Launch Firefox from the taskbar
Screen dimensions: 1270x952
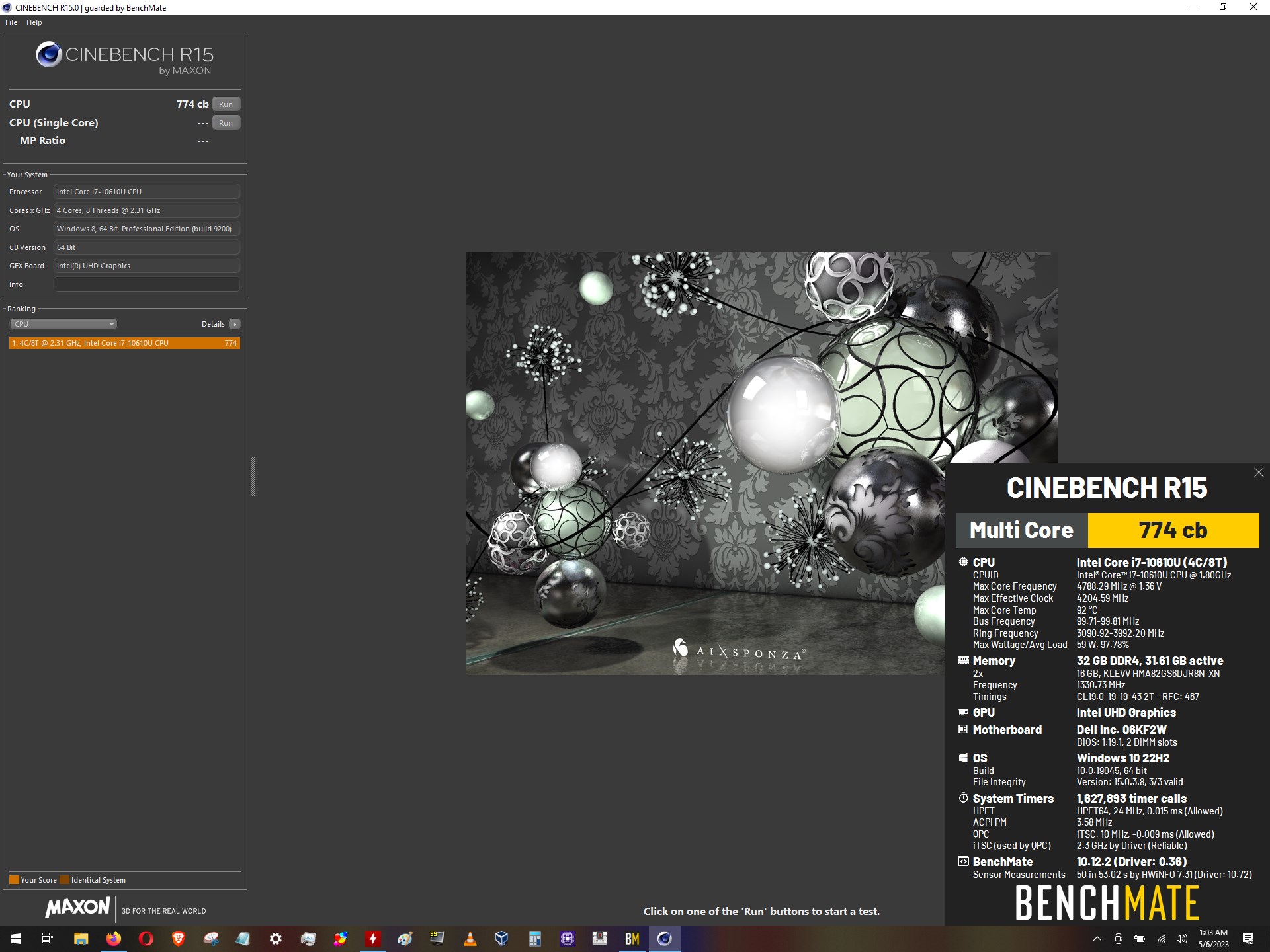pos(114,939)
